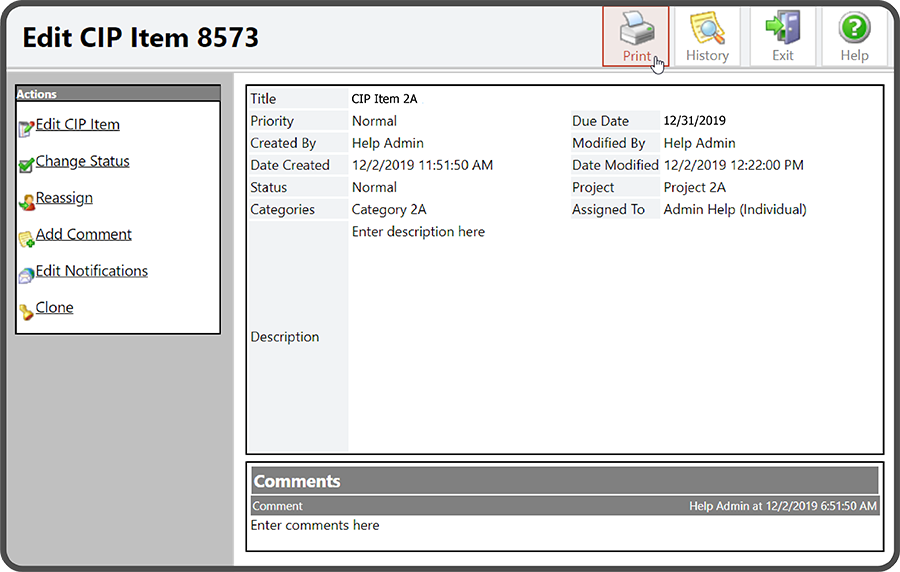The image size is (900, 572).
Task: Open Help with the question mark icon
Action: click(854, 27)
